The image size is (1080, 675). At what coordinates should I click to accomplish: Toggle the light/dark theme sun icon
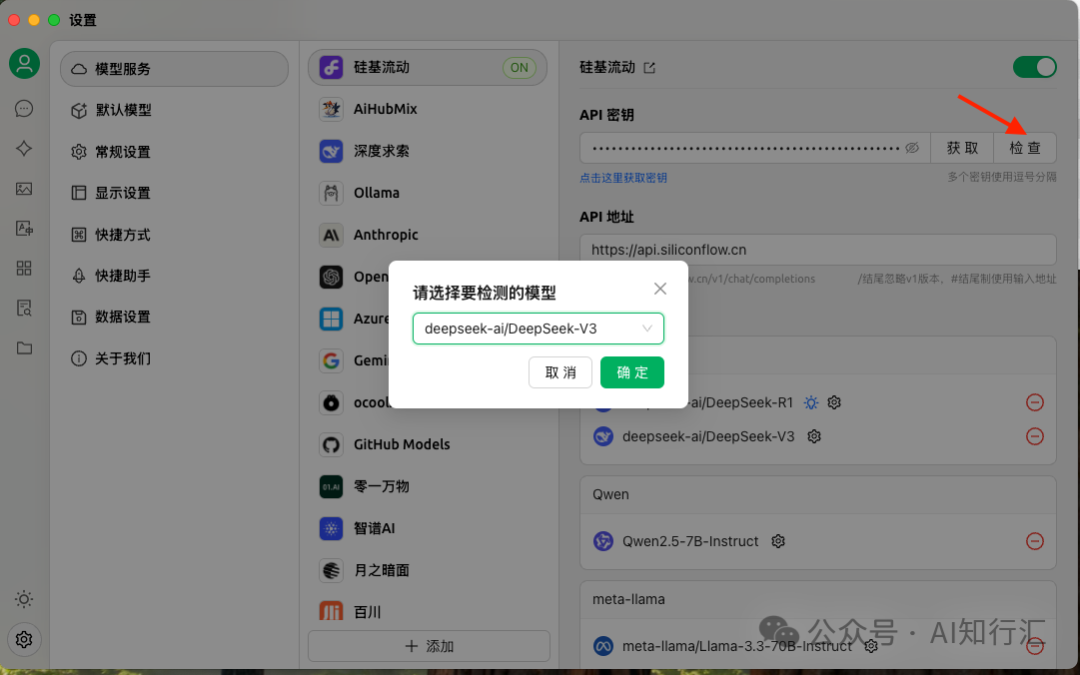[24, 599]
